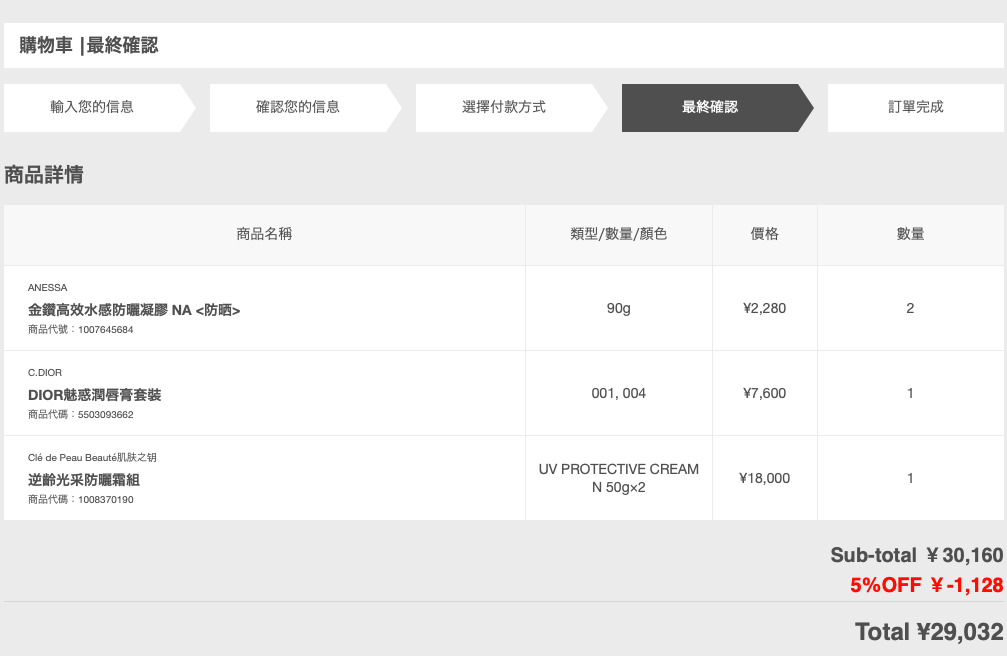This screenshot has width=1007, height=656.
Task: Click the 最終確認 active step
Action: (x=710, y=107)
